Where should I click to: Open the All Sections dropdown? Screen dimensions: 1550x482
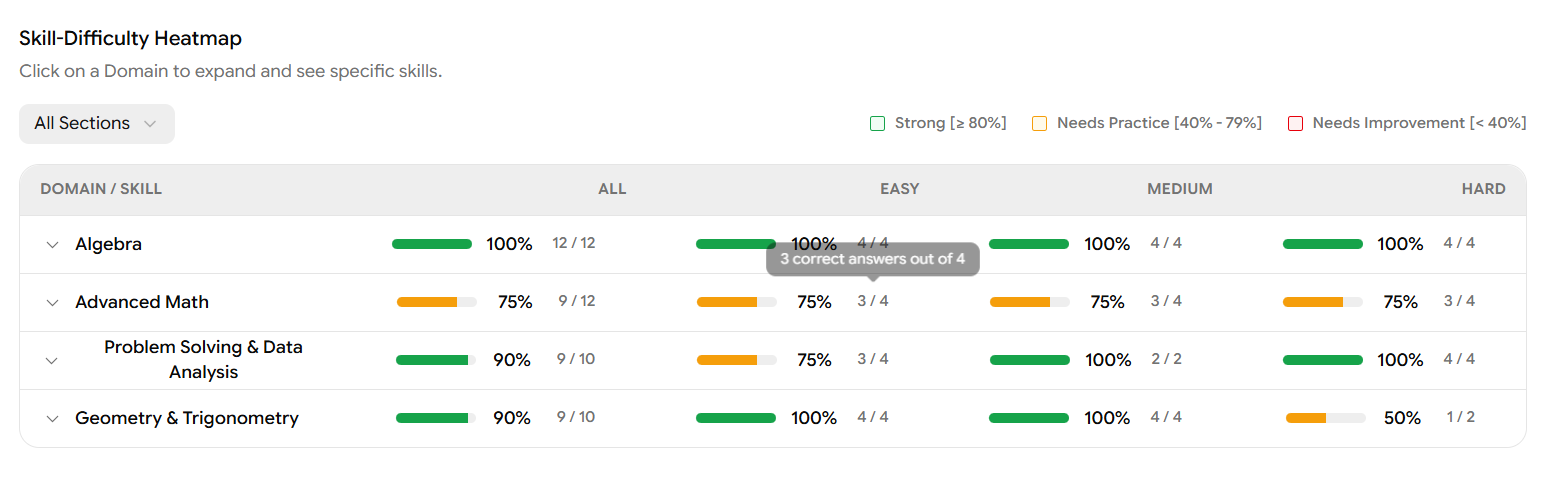coord(96,124)
